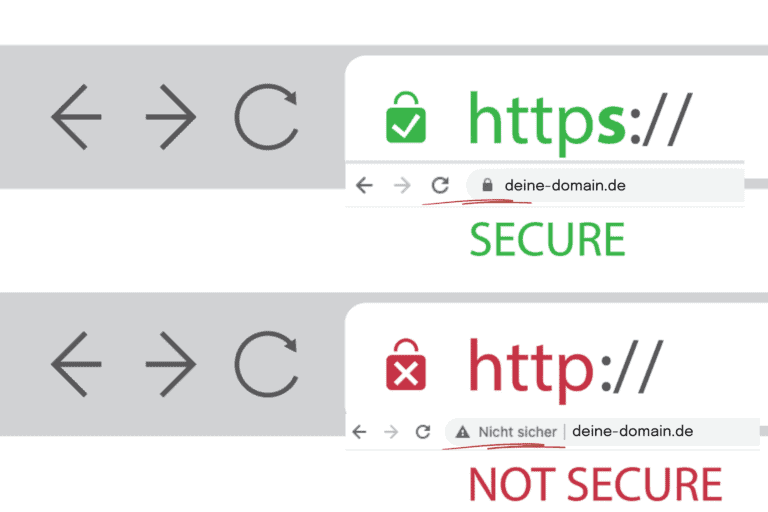Click small padlock icon in secure address bar

point(487,185)
